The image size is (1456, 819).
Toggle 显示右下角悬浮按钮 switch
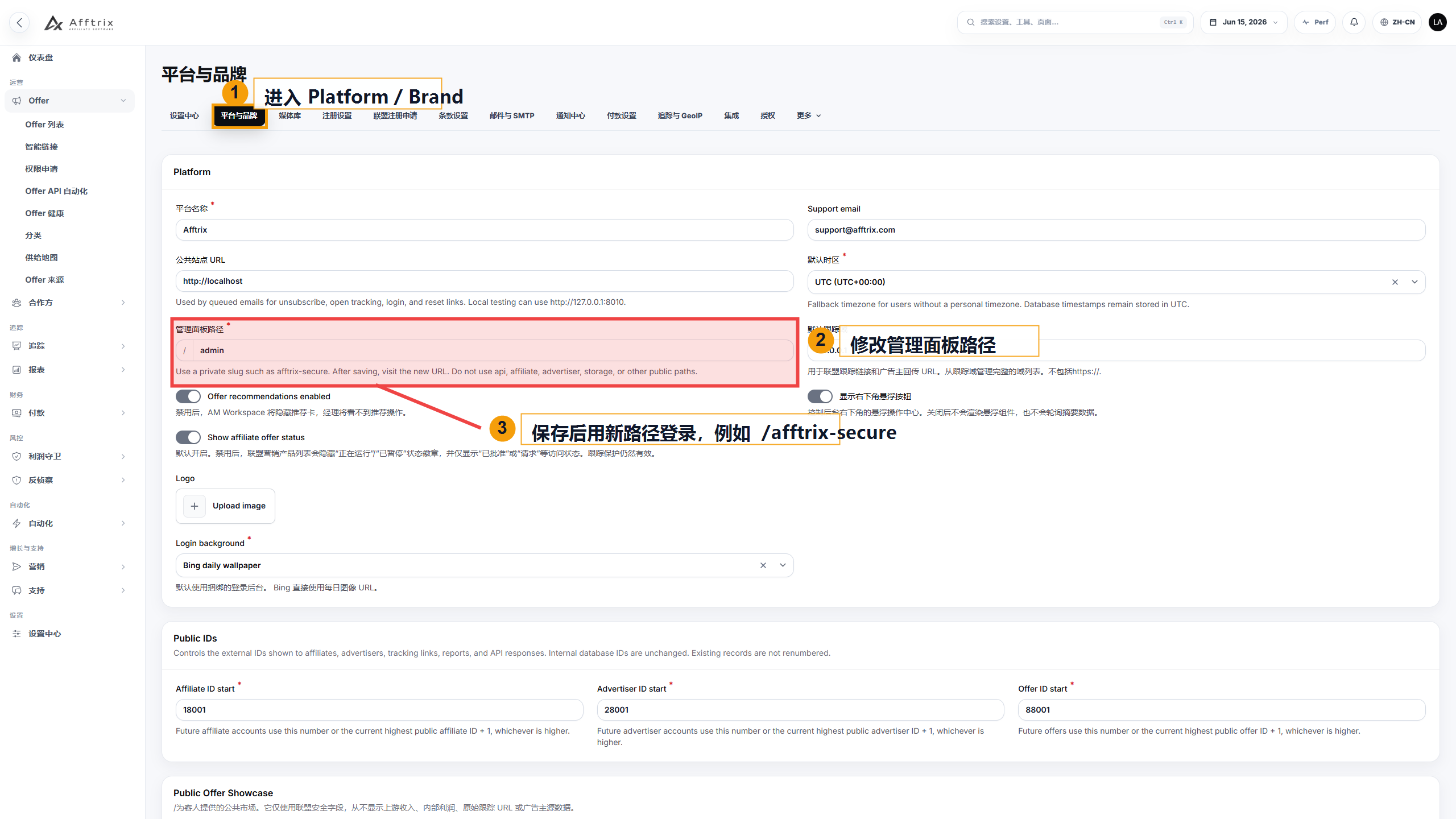tap(820, 396)
